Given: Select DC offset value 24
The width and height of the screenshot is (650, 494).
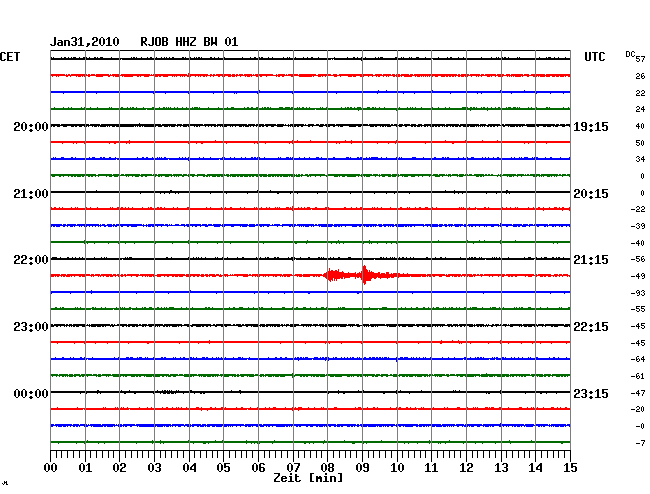Looking at the screenshot, I should point(640,109).
